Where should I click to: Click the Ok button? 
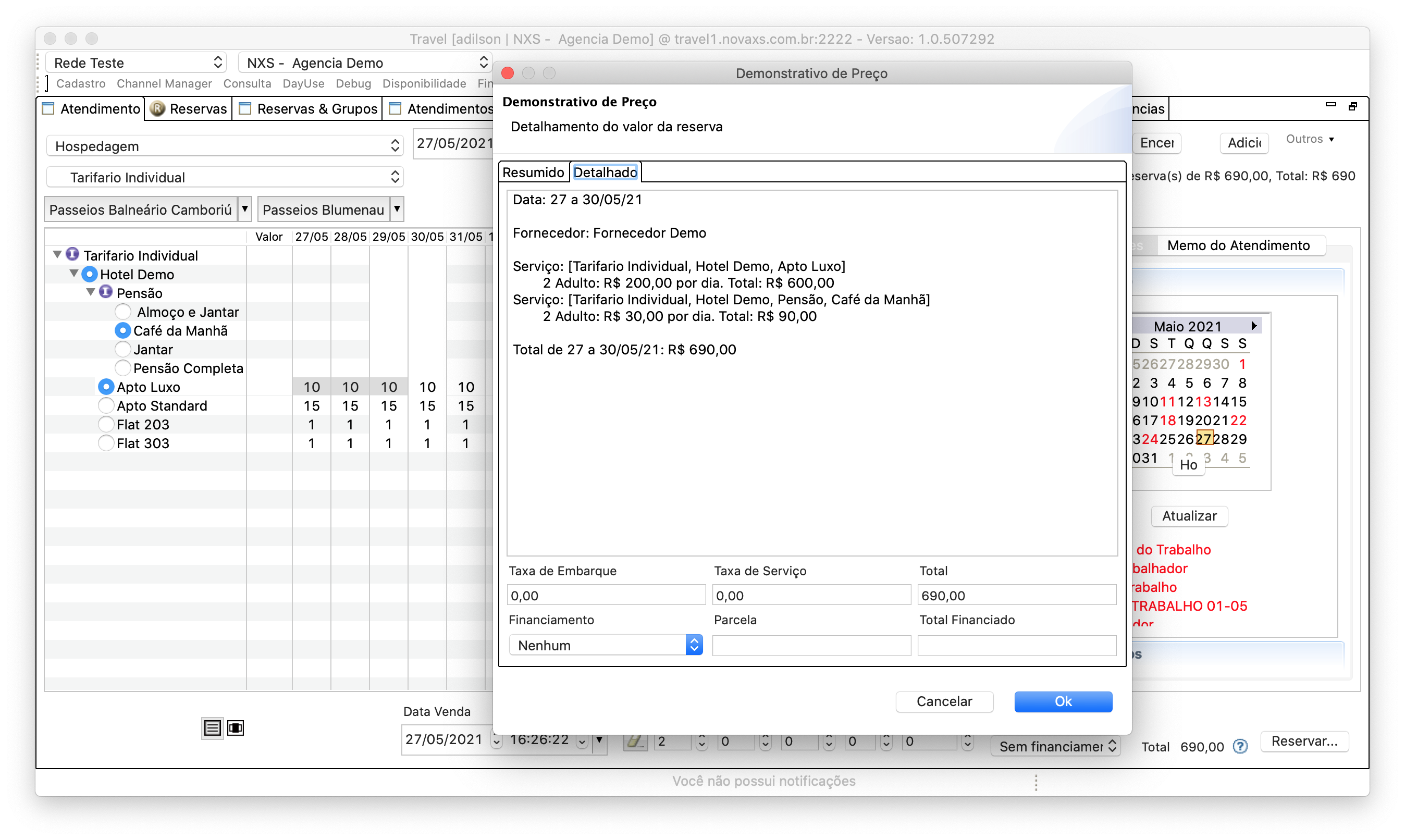[1063, 701]
